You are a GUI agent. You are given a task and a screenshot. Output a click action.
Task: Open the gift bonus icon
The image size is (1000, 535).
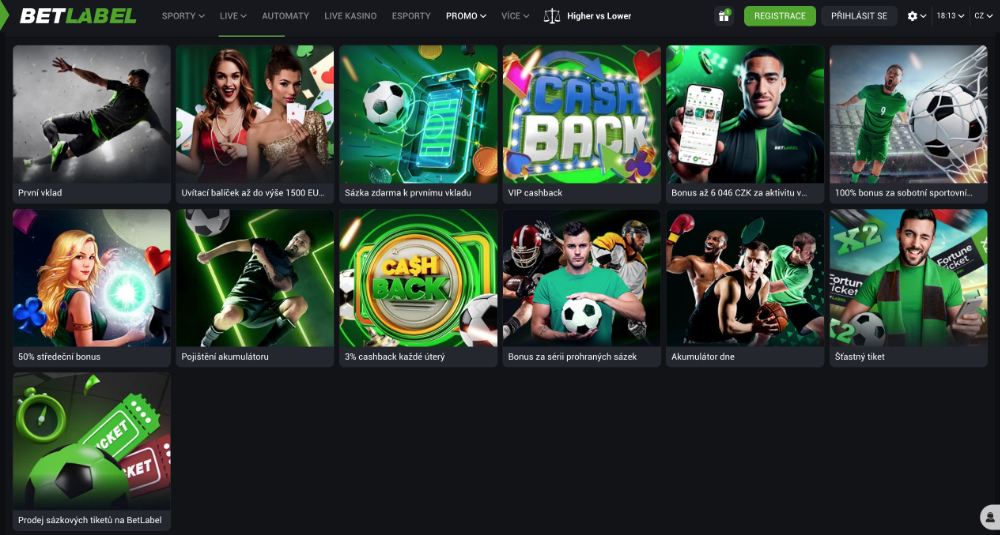point(724,16)
